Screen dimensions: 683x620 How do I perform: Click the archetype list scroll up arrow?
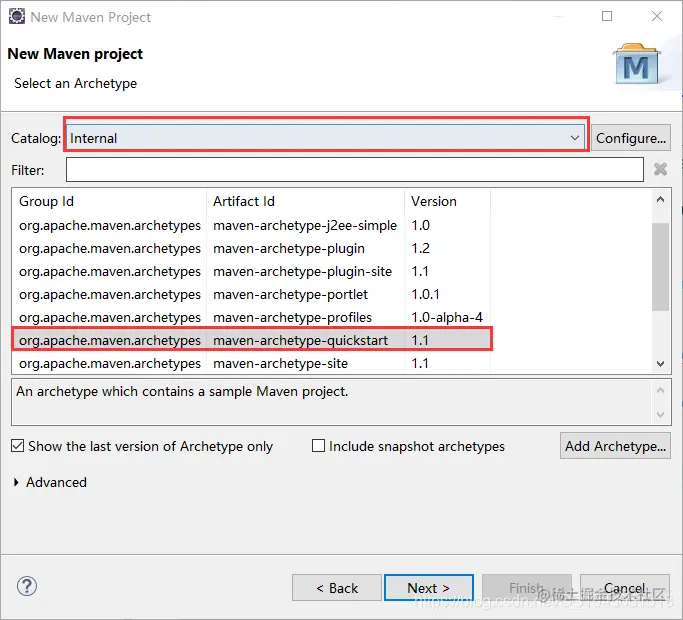point(660,200)
